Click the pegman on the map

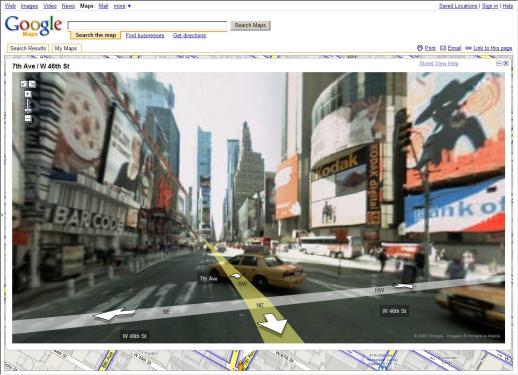241,366
